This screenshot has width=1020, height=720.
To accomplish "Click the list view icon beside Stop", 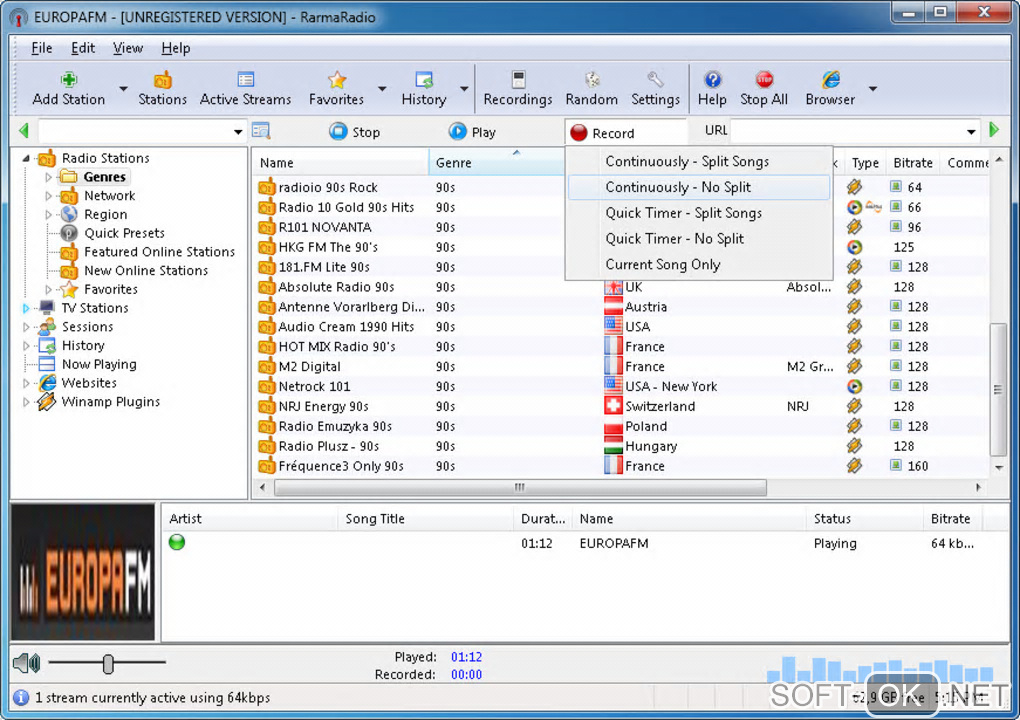I will click(x=261, y=131).
